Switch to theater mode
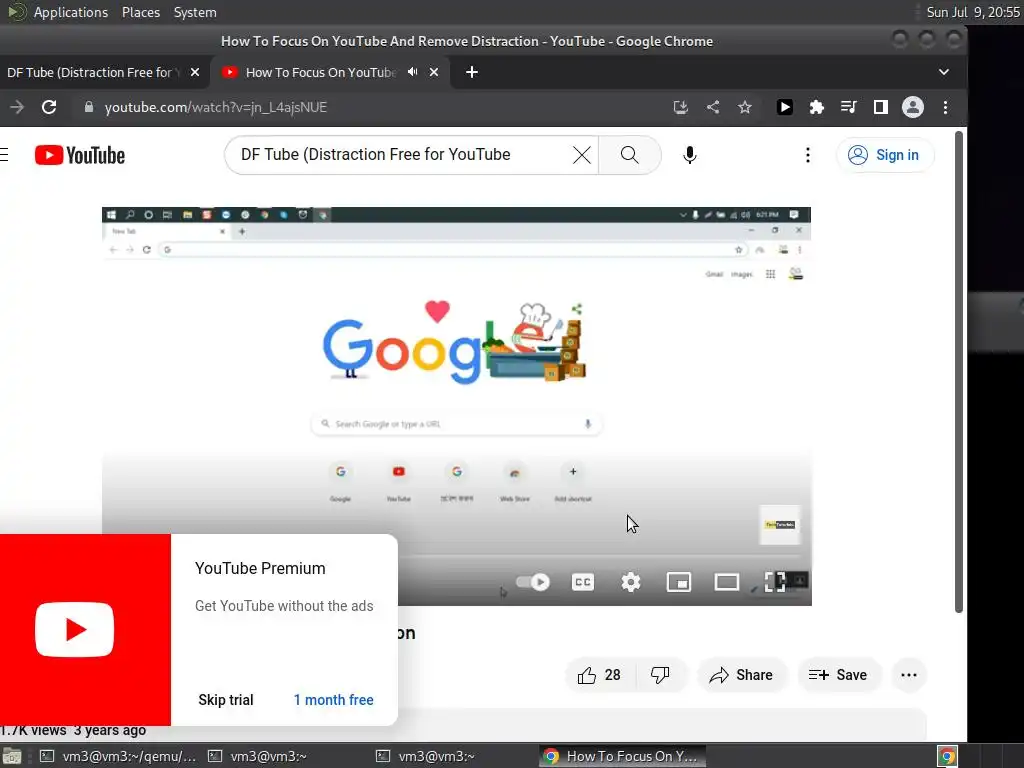Viewport: 1024px width, 768px height. point(726,582)
